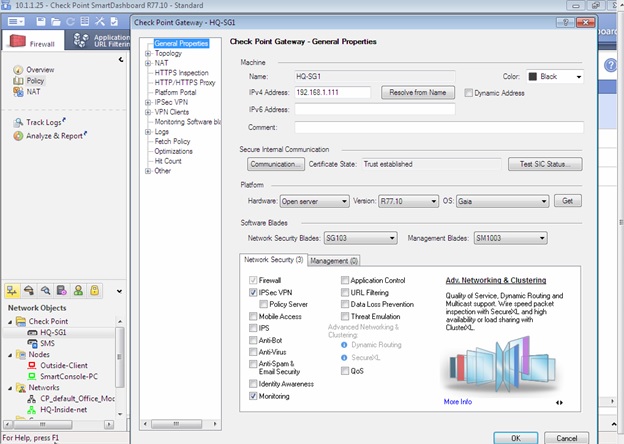Screen dimensions: 624x444
Task: Click the wrench tools icon in toolbar
Action: 99,21
